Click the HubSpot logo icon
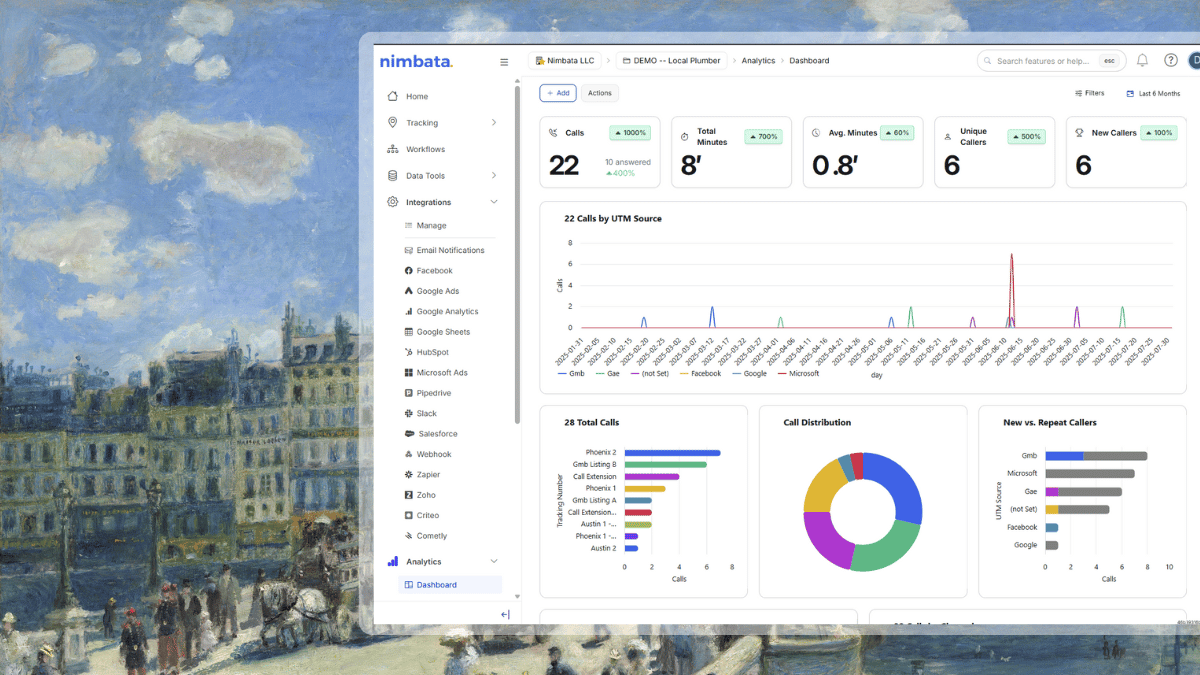The height and width of the screenshot is (675, 1200). tap(408, 352)
